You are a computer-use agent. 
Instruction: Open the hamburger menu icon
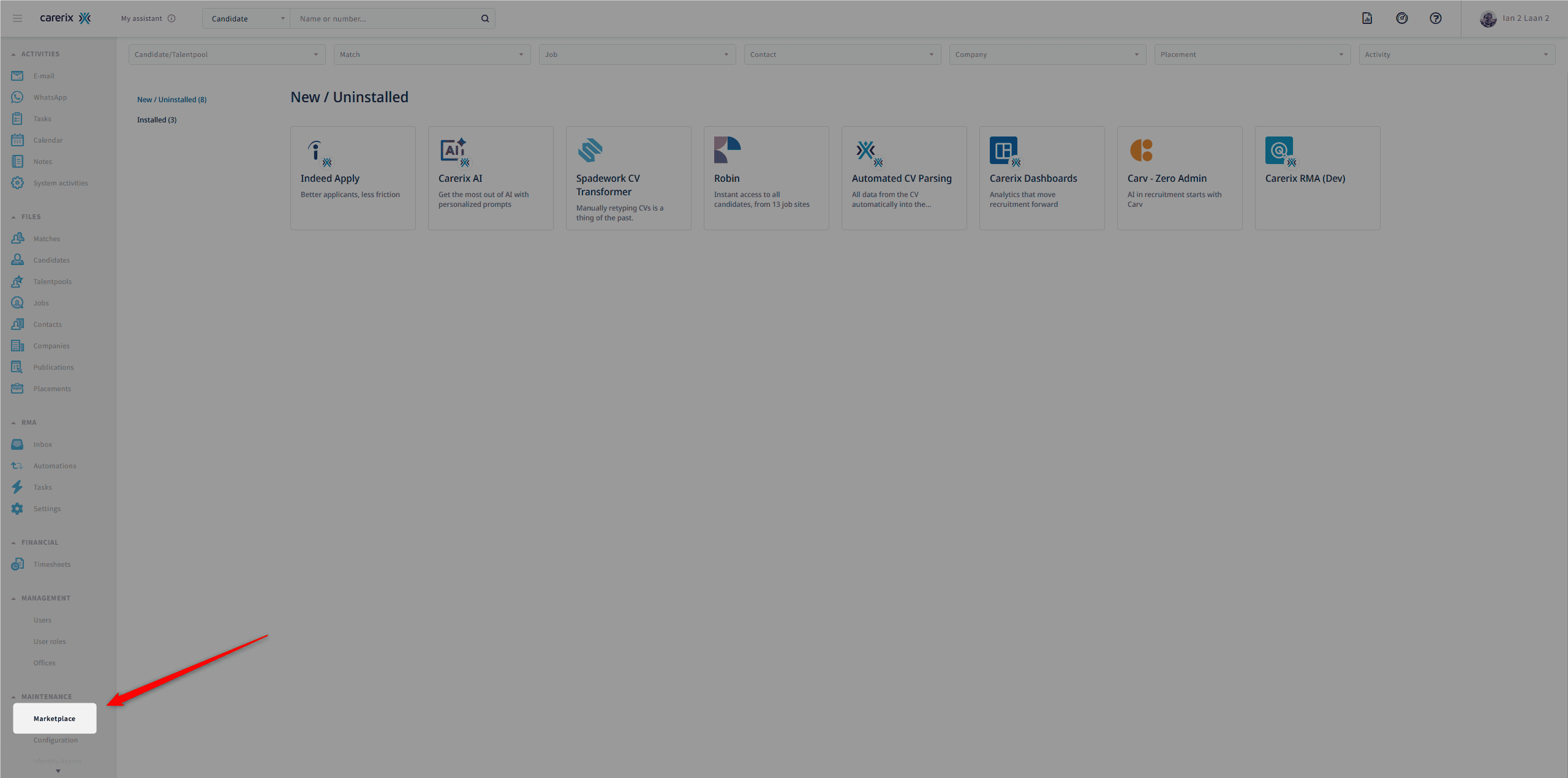pyautogui.click(x=17, y=18)
